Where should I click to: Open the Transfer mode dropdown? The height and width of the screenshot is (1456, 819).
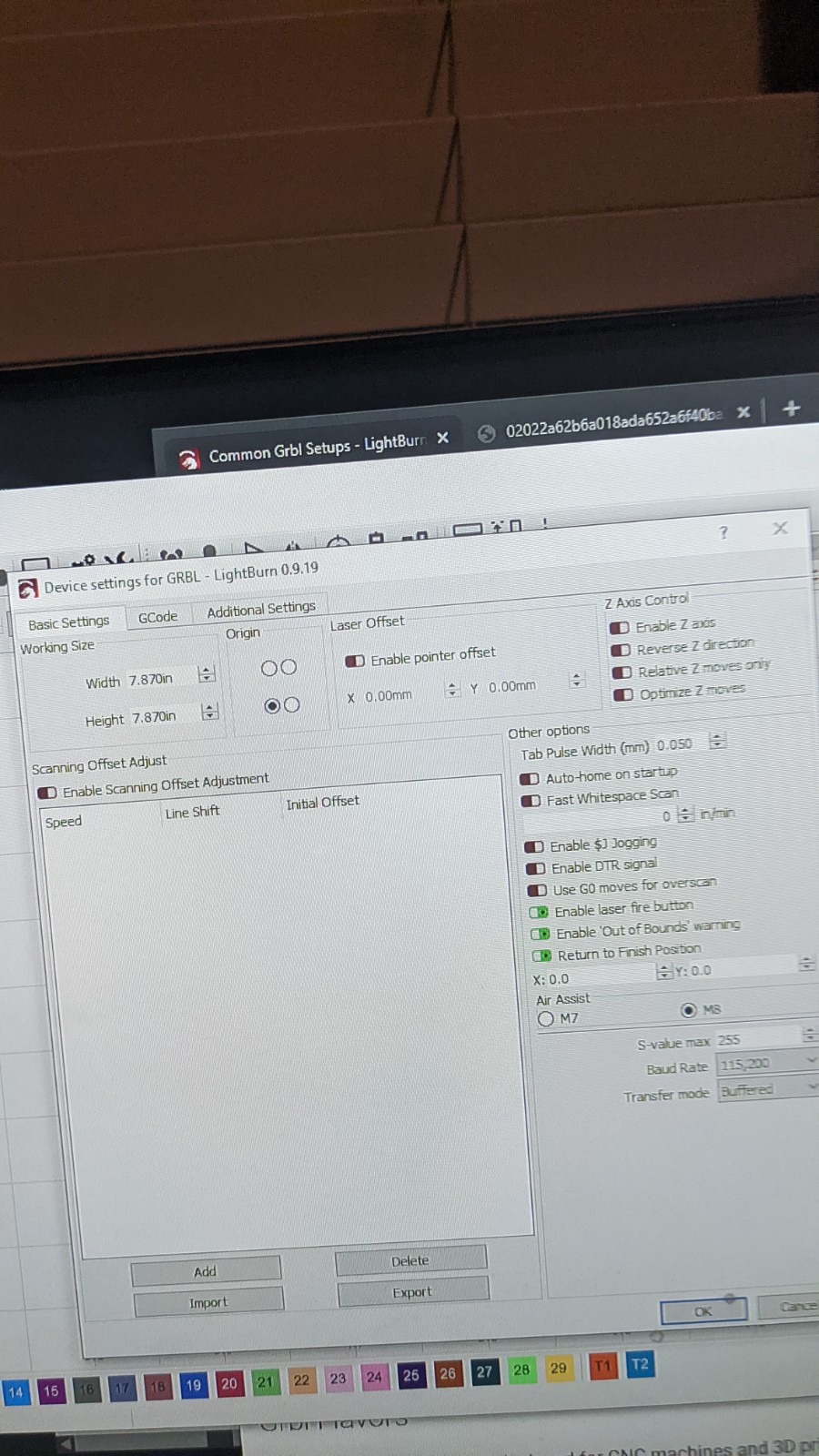pos(769,1089)
